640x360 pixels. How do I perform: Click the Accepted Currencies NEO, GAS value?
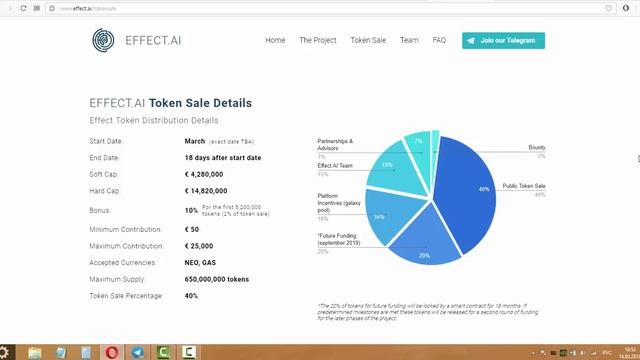pyautogui.click(x=200, y=262)
